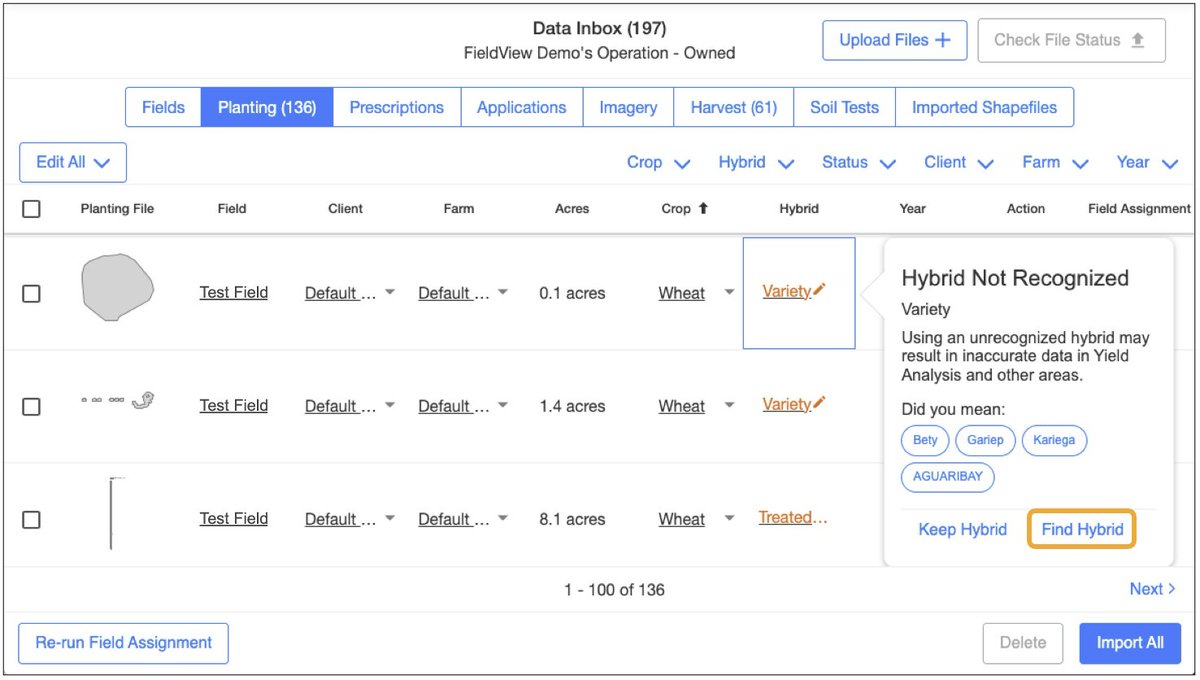This screenshot has height=680, width=1200.
Task: Open Client dropdown in the 0.1 acres row
Action: (390, 292)
